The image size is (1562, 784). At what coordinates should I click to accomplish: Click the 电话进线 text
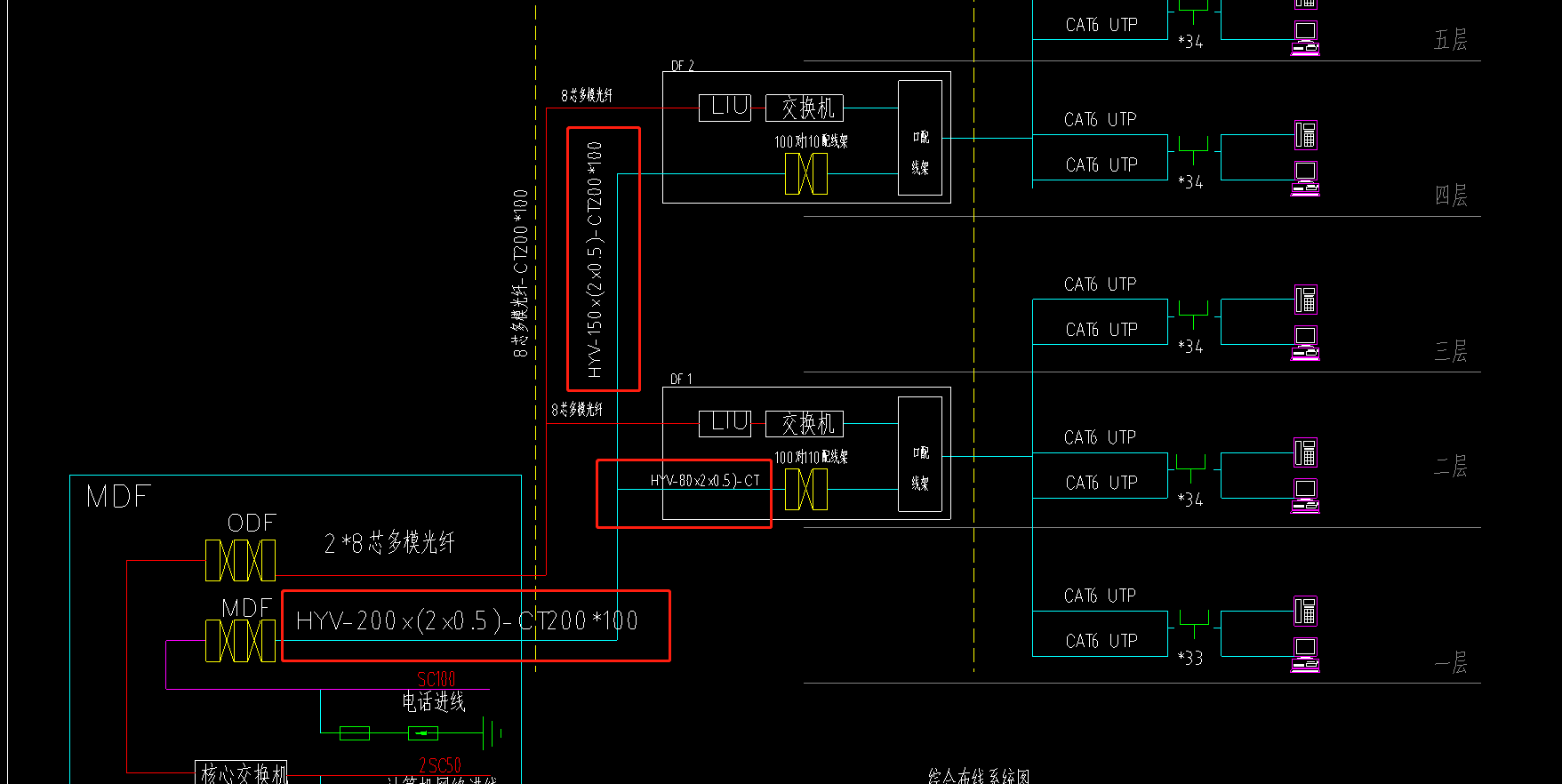pyautogui.click(x=433, y=701)
